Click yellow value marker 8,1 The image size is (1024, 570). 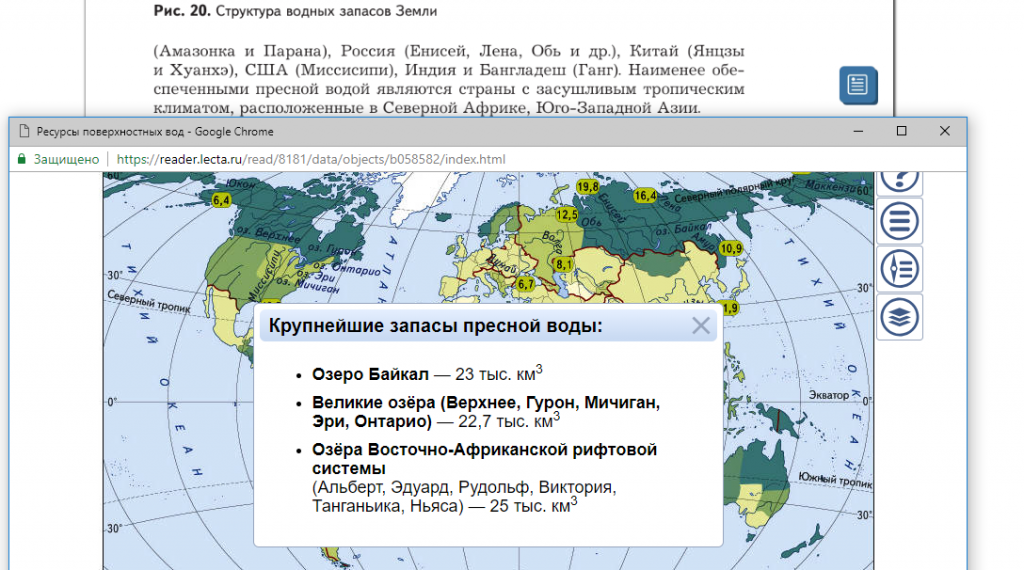click(x=563, y=264)
